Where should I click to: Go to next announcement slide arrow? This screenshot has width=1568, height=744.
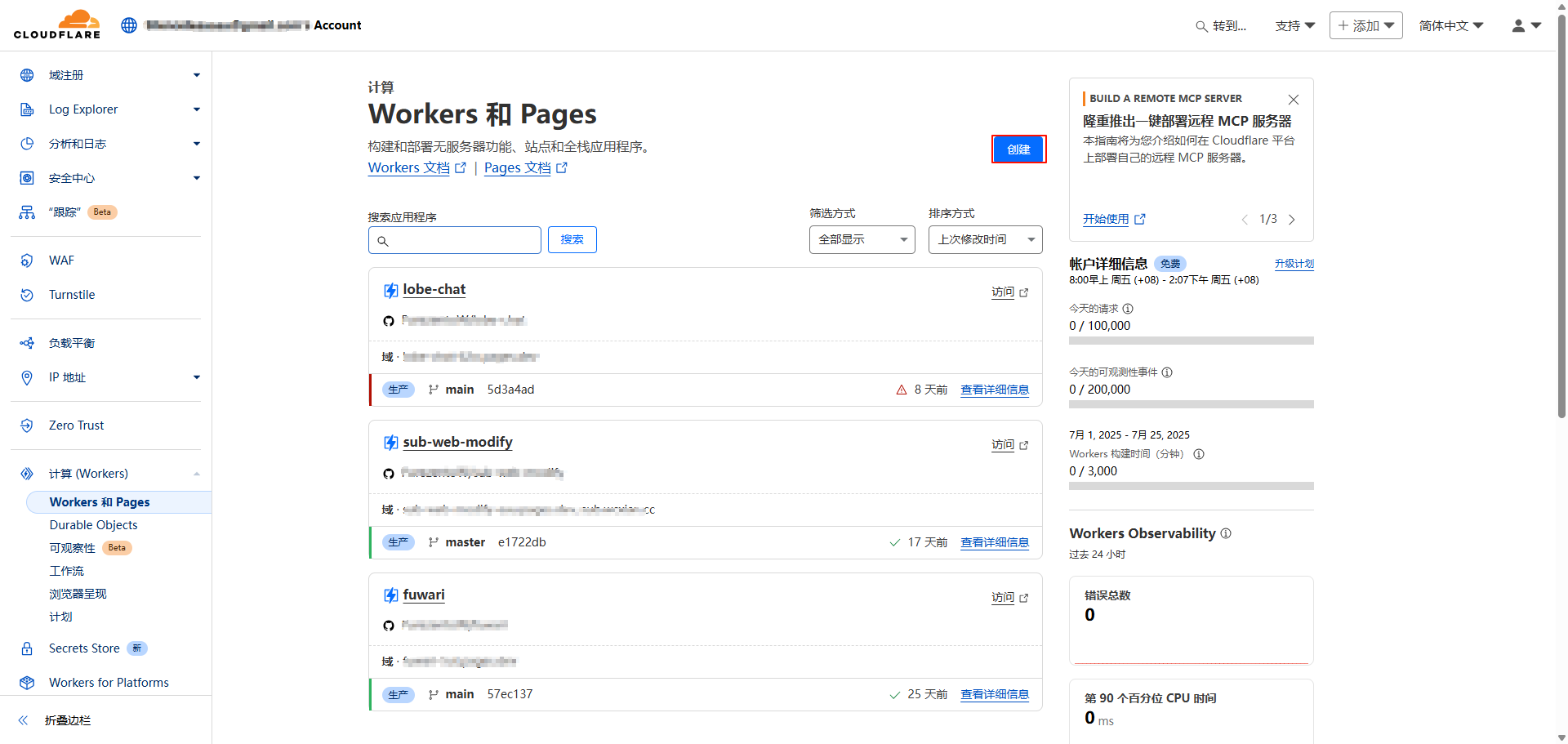tap(1292, 220)
